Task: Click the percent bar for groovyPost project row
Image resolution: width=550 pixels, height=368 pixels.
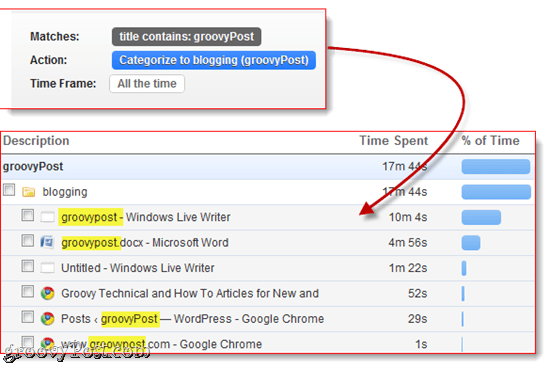Action: click(x=496, y=167)
